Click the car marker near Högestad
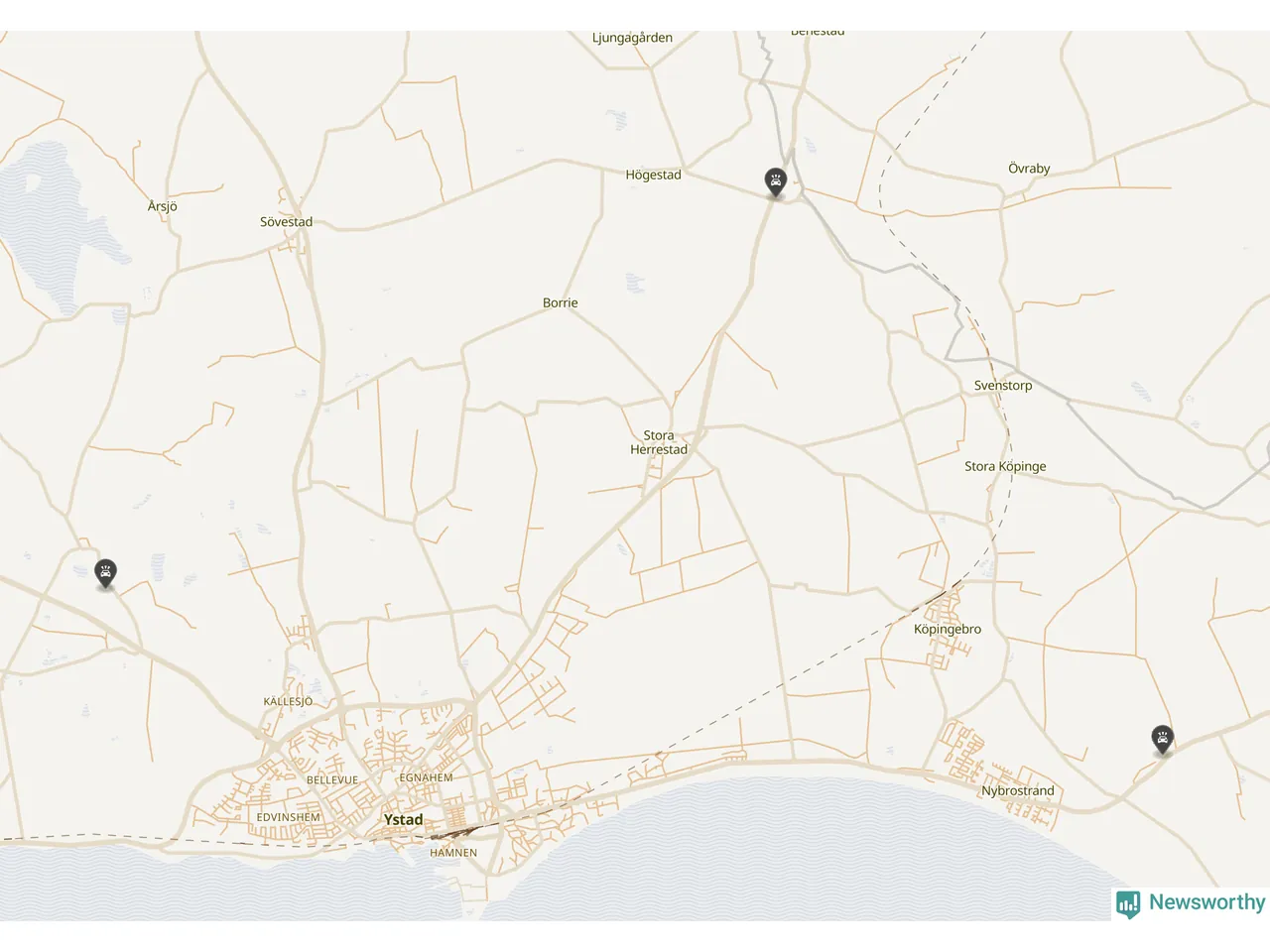Screen dimensions: 1270x952 [776, 182]
